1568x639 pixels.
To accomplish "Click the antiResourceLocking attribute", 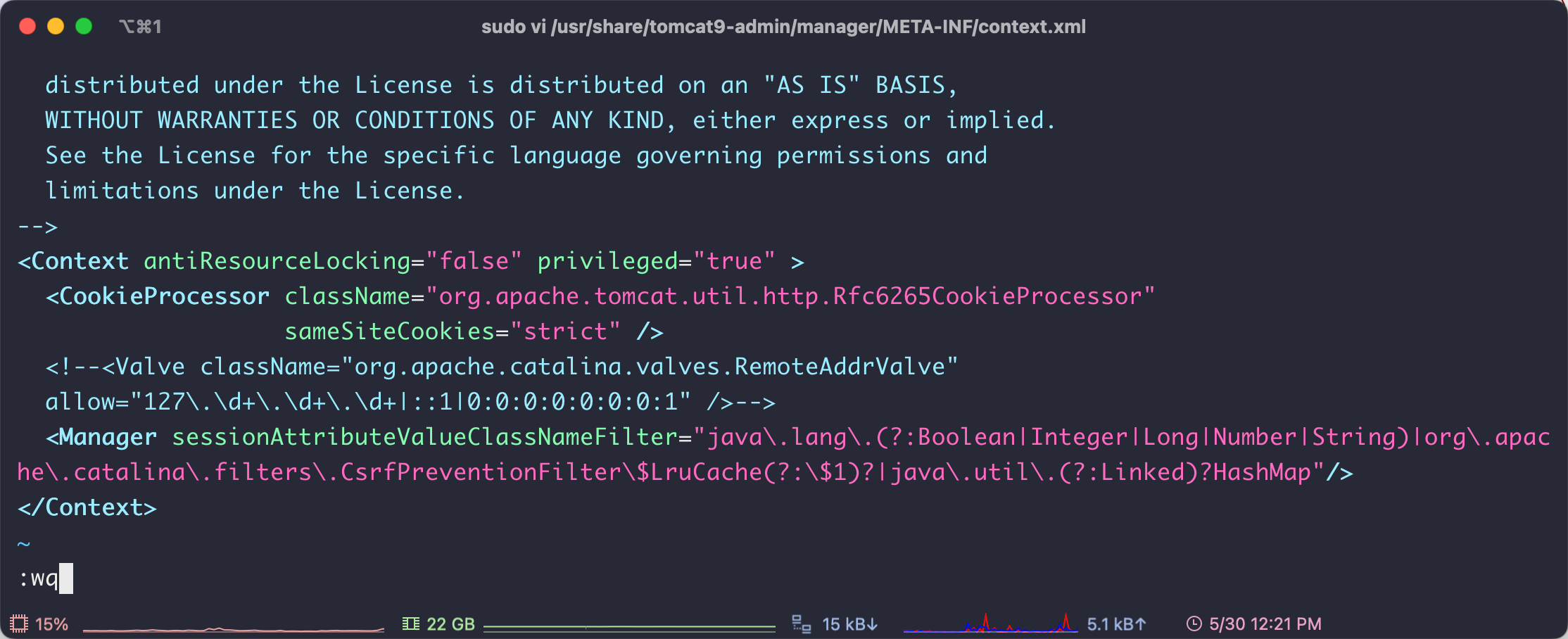I will (x=277, y=261).
